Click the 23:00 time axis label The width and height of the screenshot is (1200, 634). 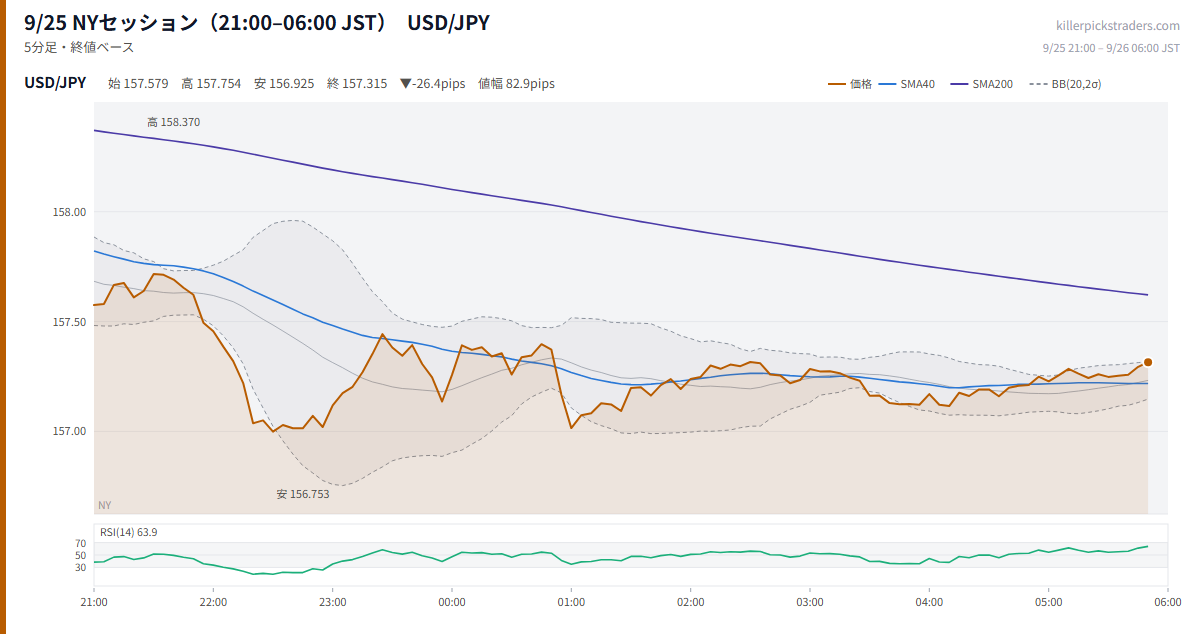coord(333,602)
